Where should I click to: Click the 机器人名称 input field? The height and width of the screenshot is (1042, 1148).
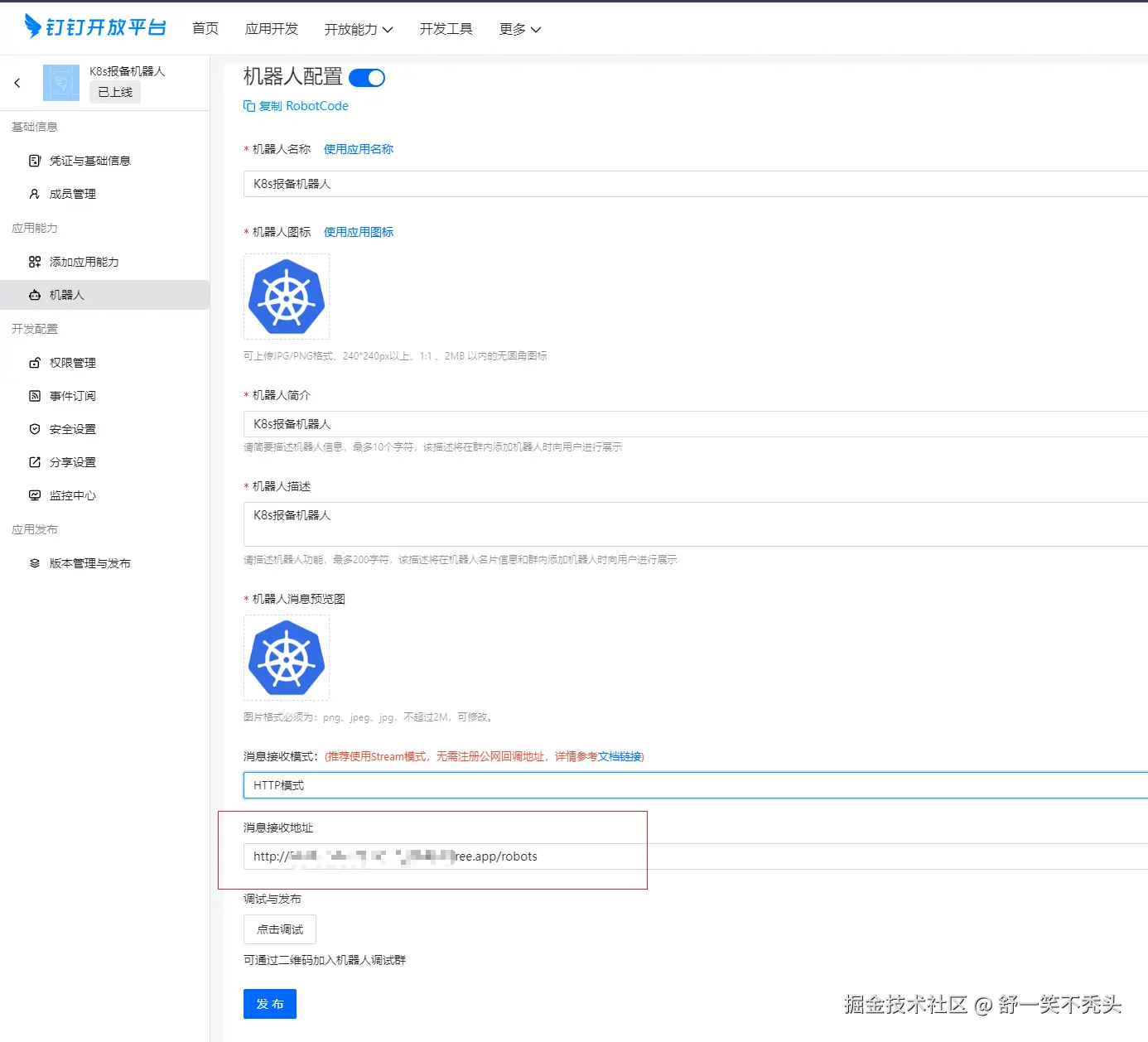pyautogui.click(x=696, y=184)
